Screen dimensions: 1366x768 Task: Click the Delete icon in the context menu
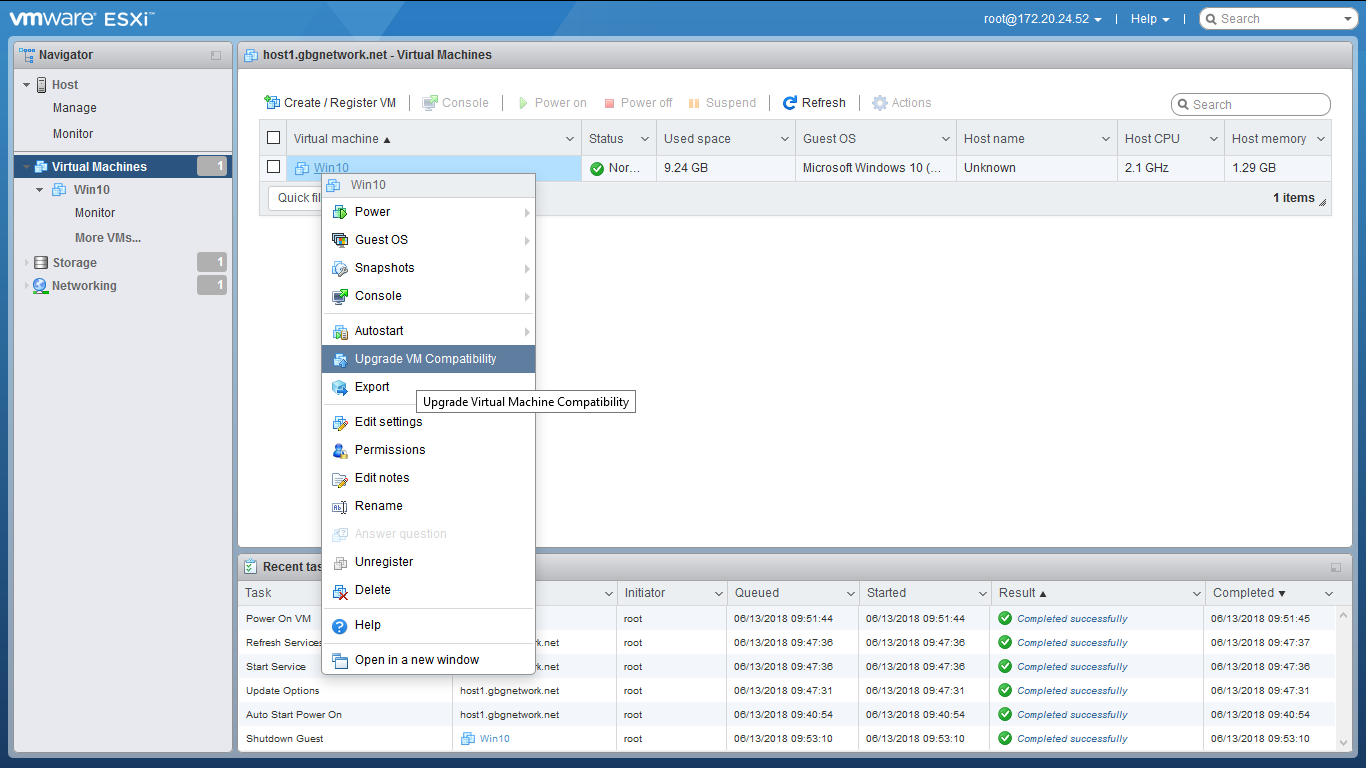(x=340, y=591)
